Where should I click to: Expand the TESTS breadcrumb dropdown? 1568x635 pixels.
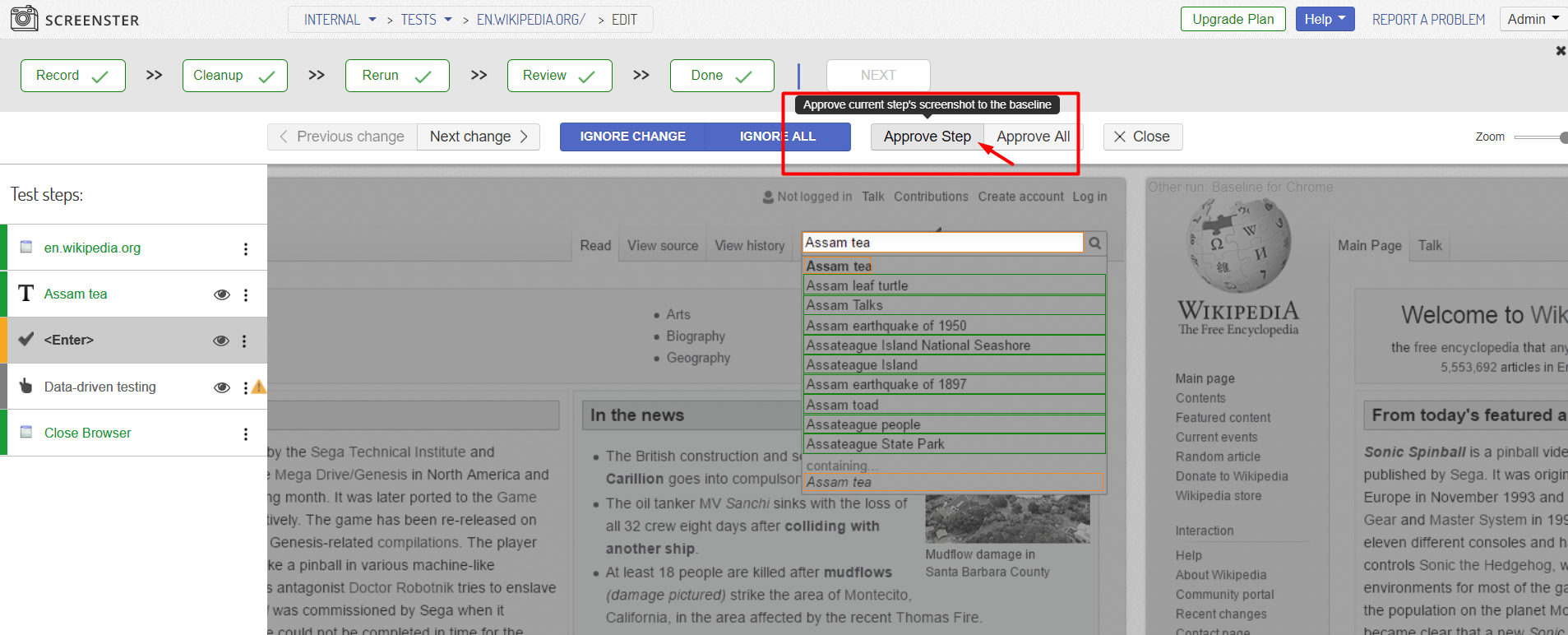coord(448,19)
